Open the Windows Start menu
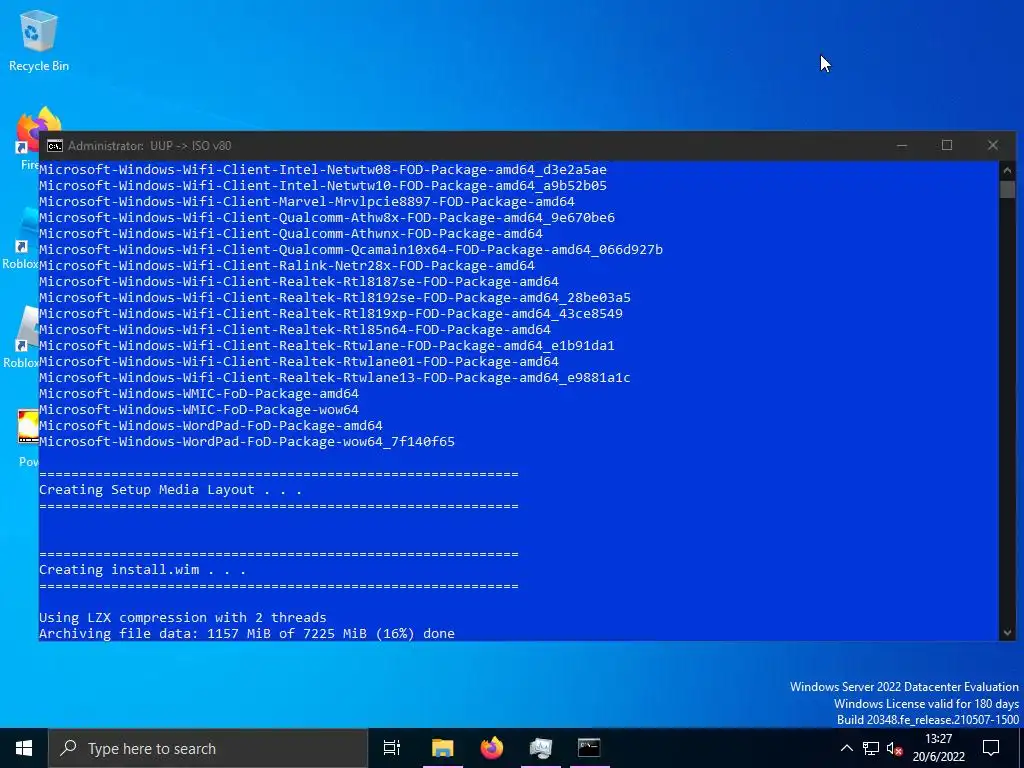1024x768 pixels. (x=24, y=748)
